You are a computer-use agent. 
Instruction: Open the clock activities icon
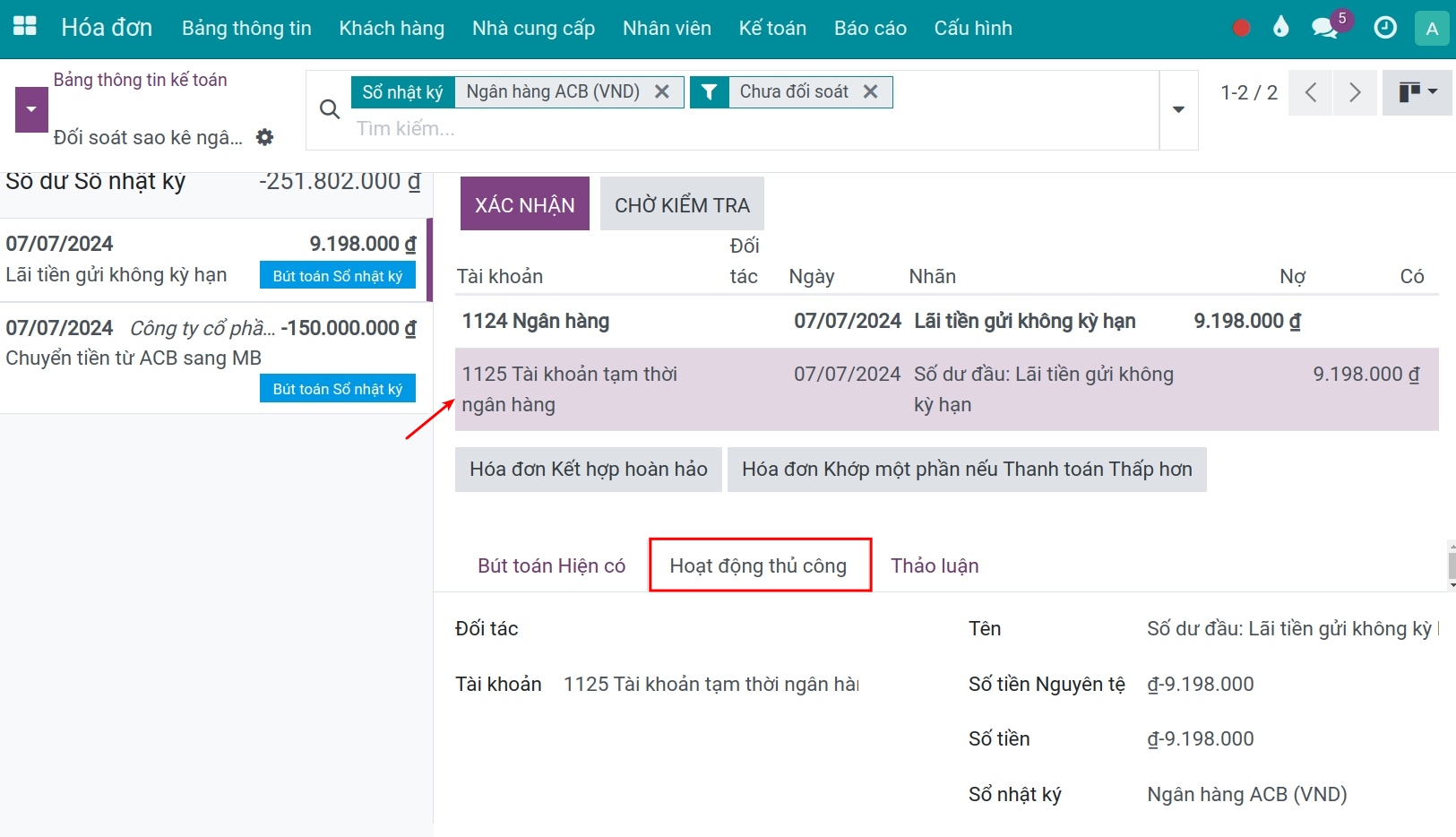coord(1384,28)
